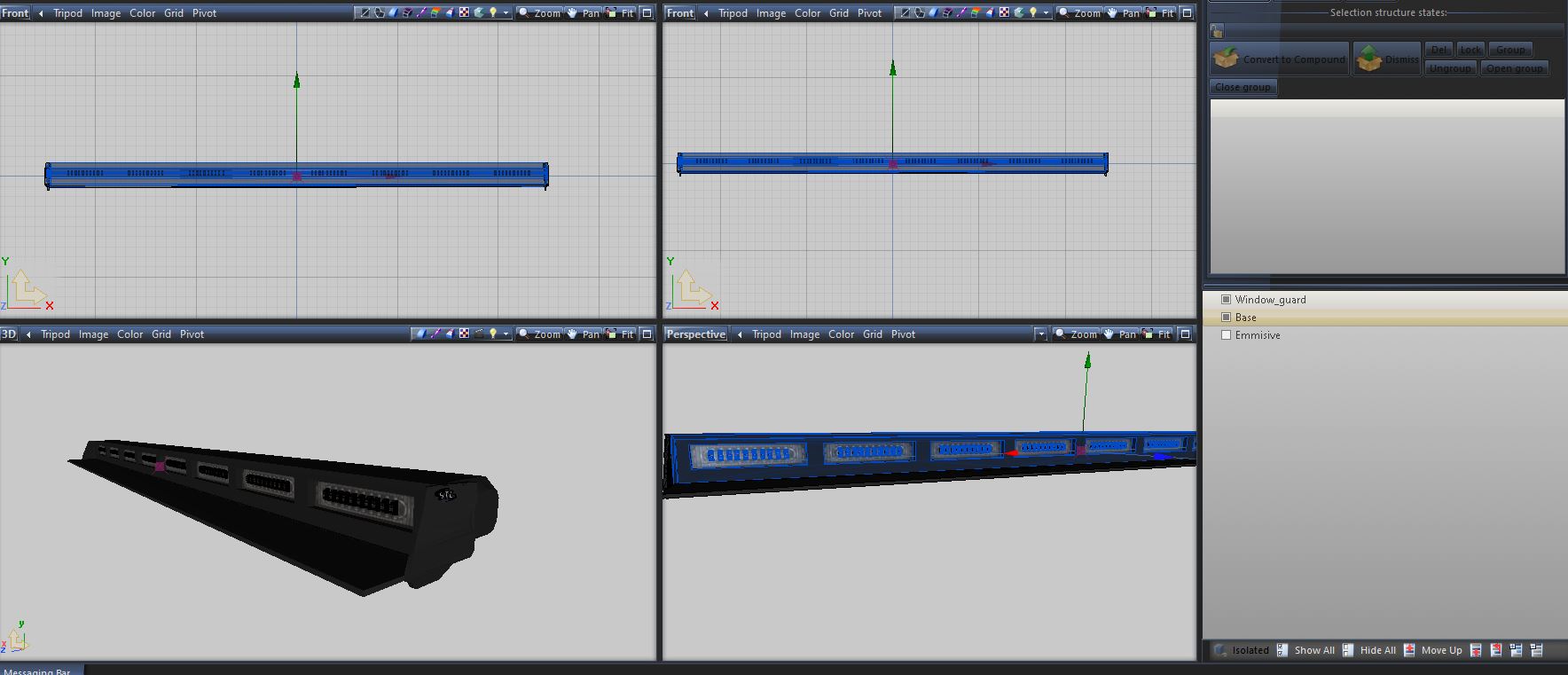
Task: Click the checkered texture icon in top-left viewport
Action: pos(464,12)
